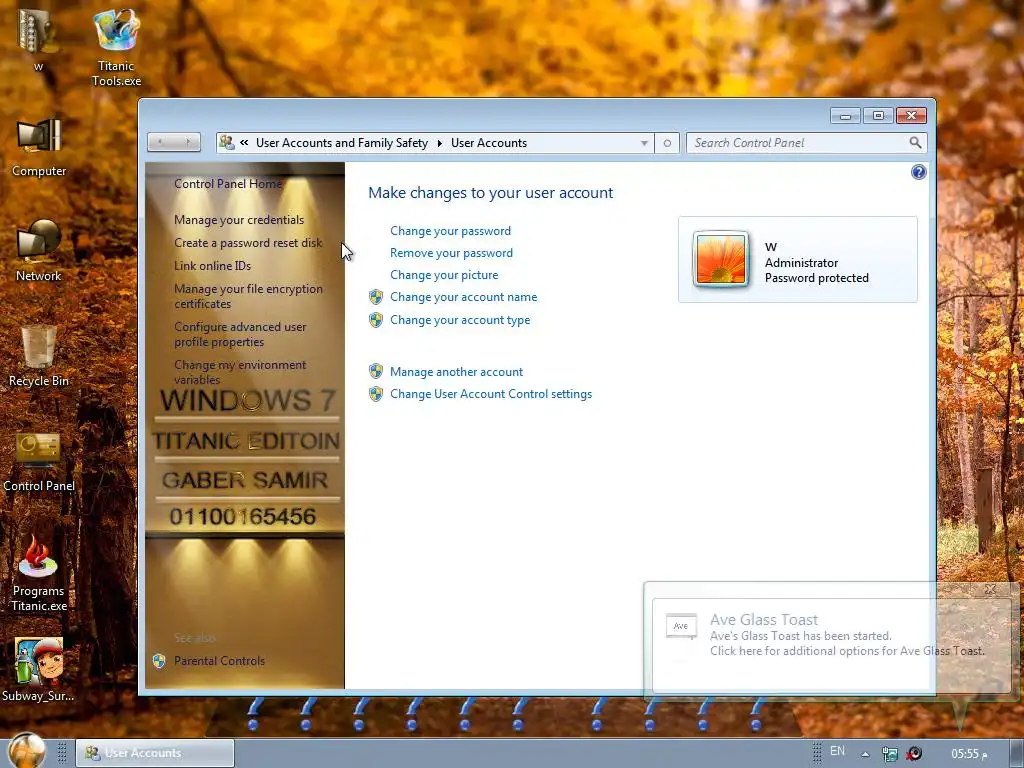Open Change my environment variables
Image resolution: width=1024 pixels, height=768 pixels.
(240, 372)
